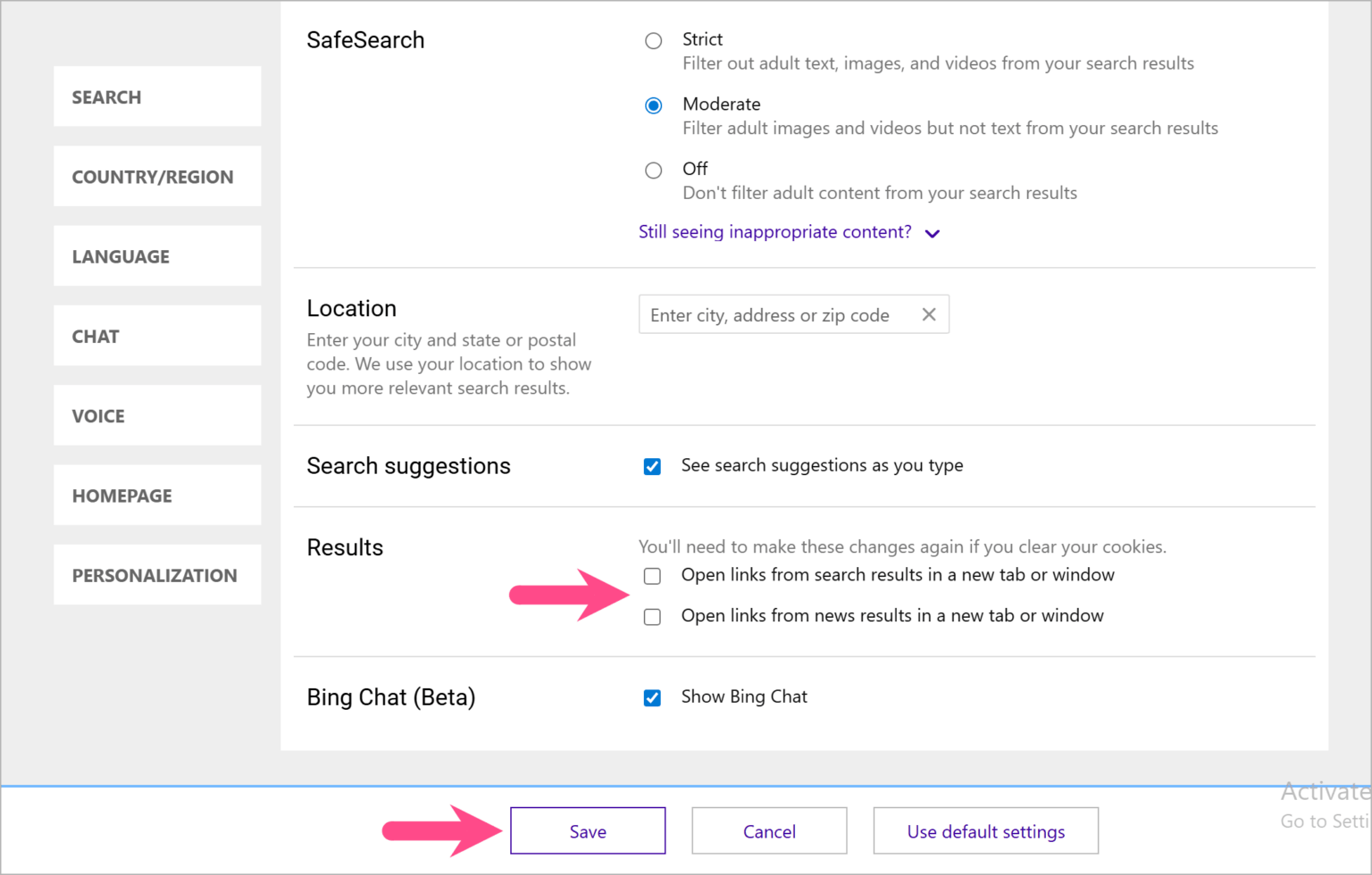Select the Strict SafeSearch option
Viewport: 1372px width, 875px height.
coord(653,40)
